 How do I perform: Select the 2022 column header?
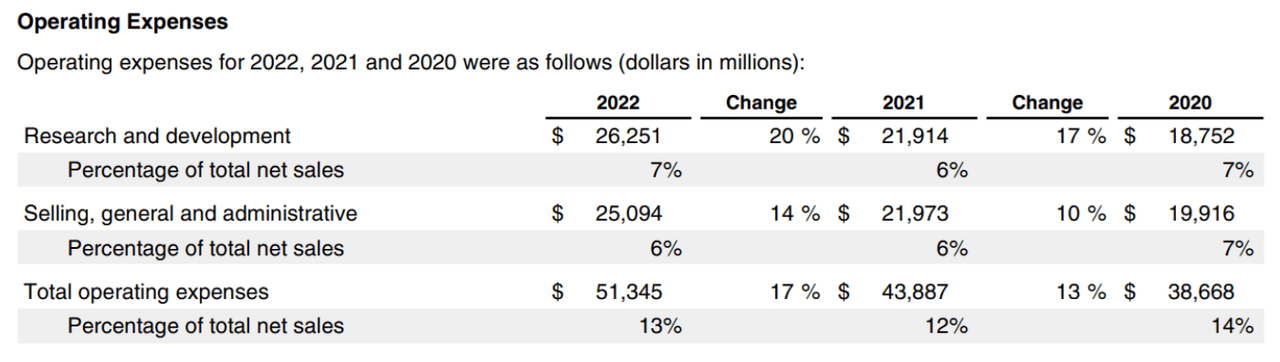click(618, 102)
